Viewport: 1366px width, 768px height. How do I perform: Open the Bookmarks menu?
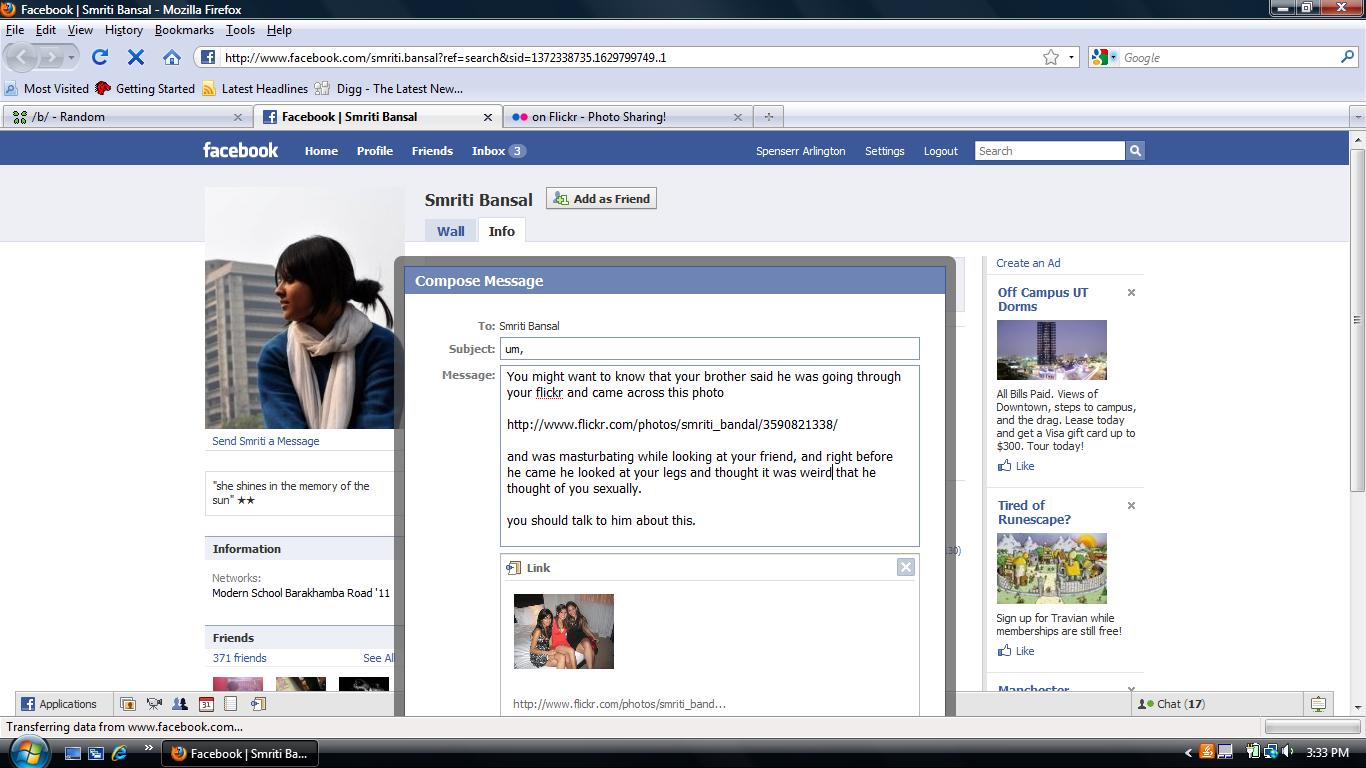184,30
